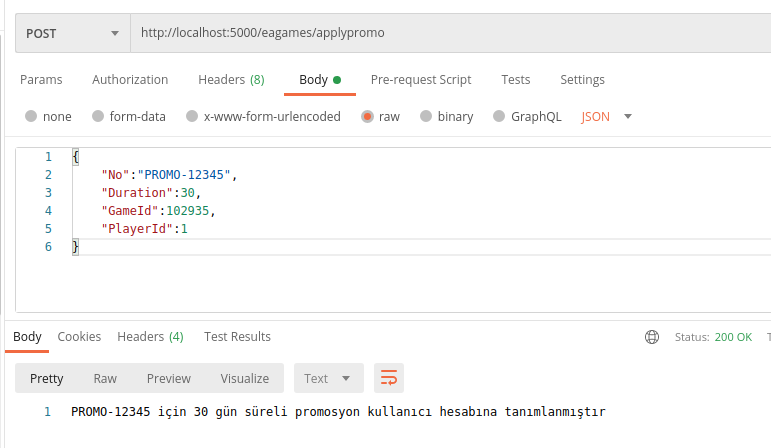This screenshot has height=448, width=771.
Task: Click the opening brace on line 1
Action: [75, 157]
